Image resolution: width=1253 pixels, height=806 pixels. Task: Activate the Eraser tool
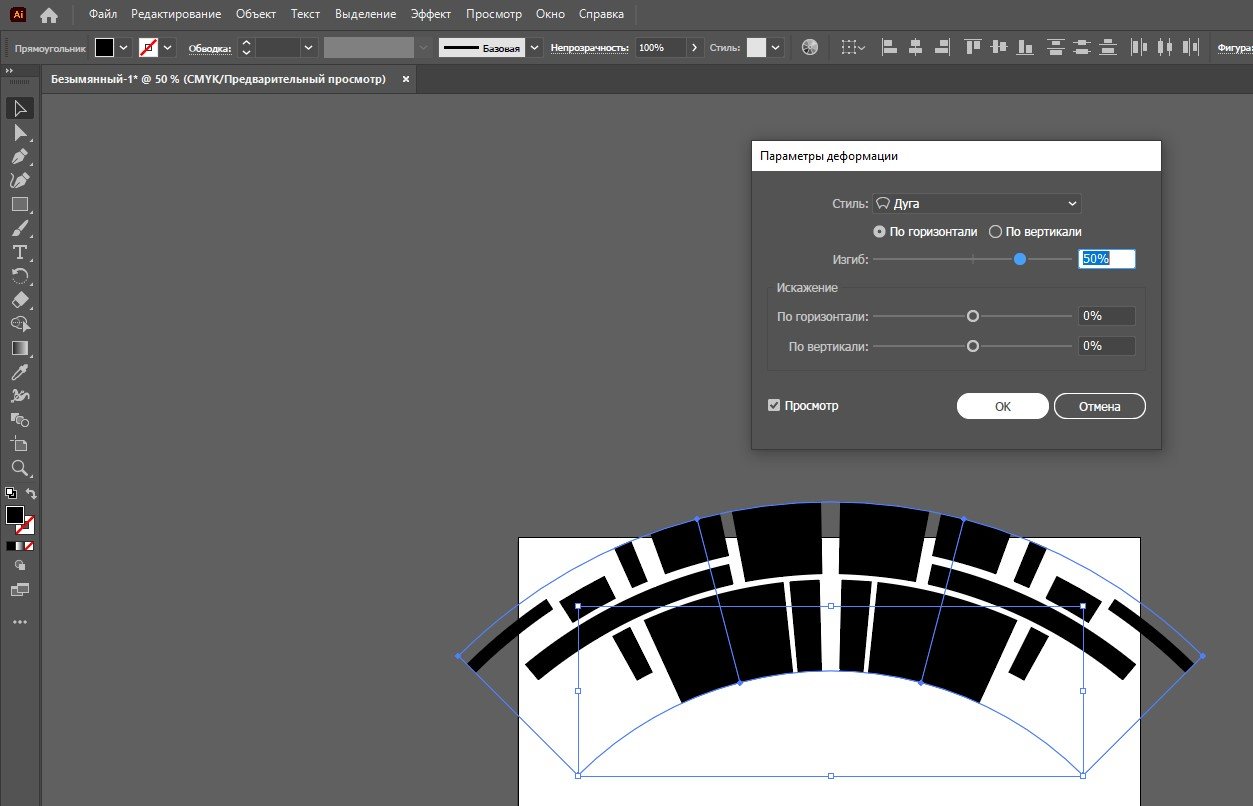click(x=19, y=300)
